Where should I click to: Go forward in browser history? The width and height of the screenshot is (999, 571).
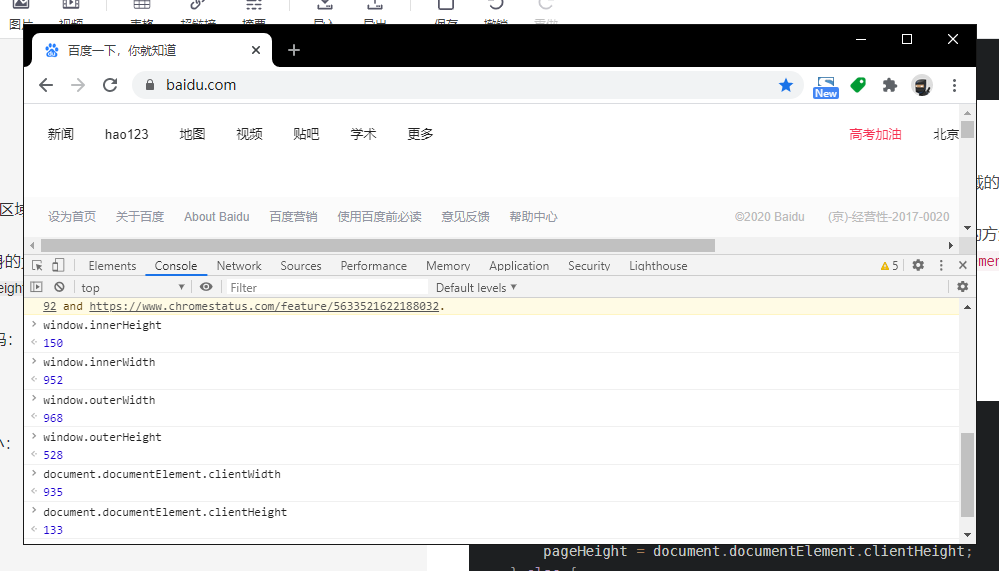(x=78, y=85)
